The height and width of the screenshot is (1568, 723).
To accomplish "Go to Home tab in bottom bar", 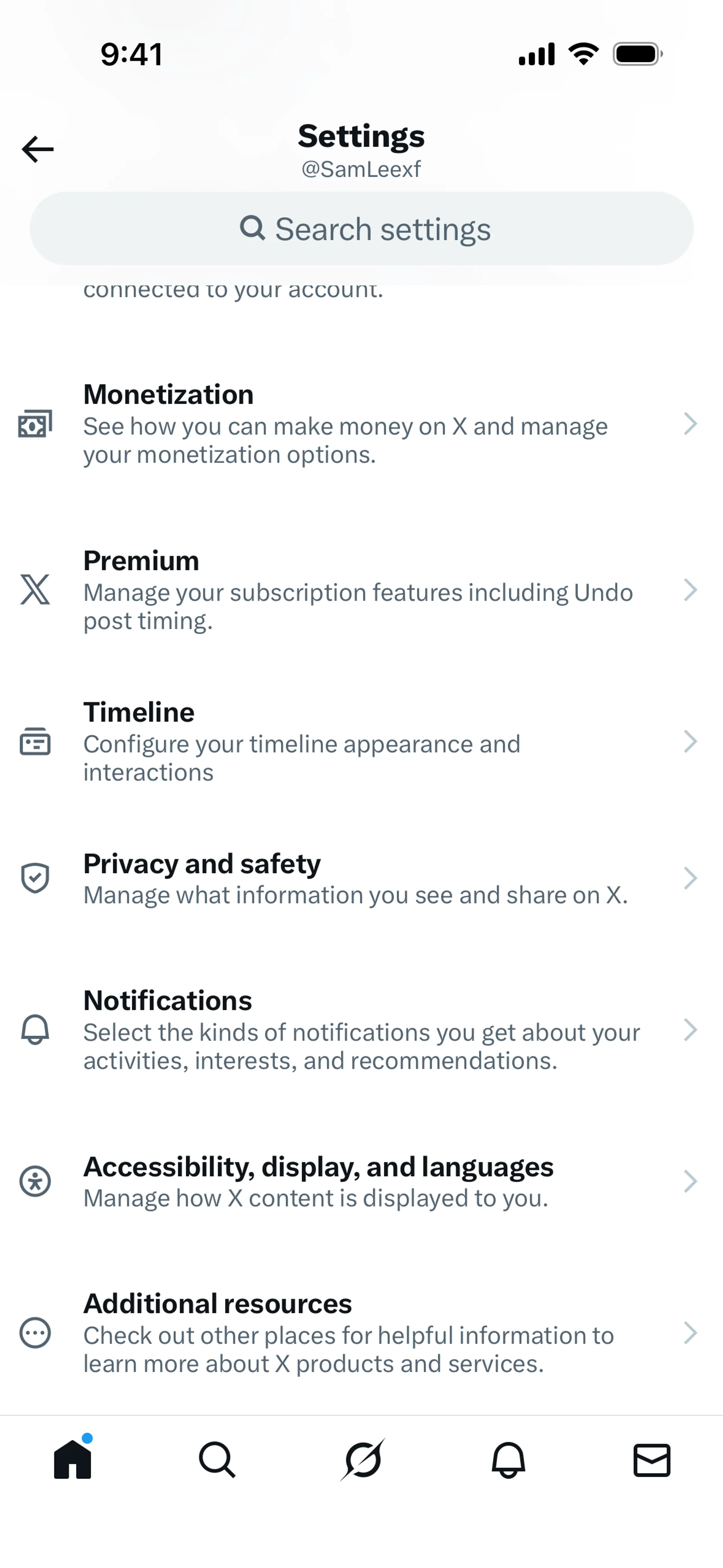I will [x=72, y=1459].
